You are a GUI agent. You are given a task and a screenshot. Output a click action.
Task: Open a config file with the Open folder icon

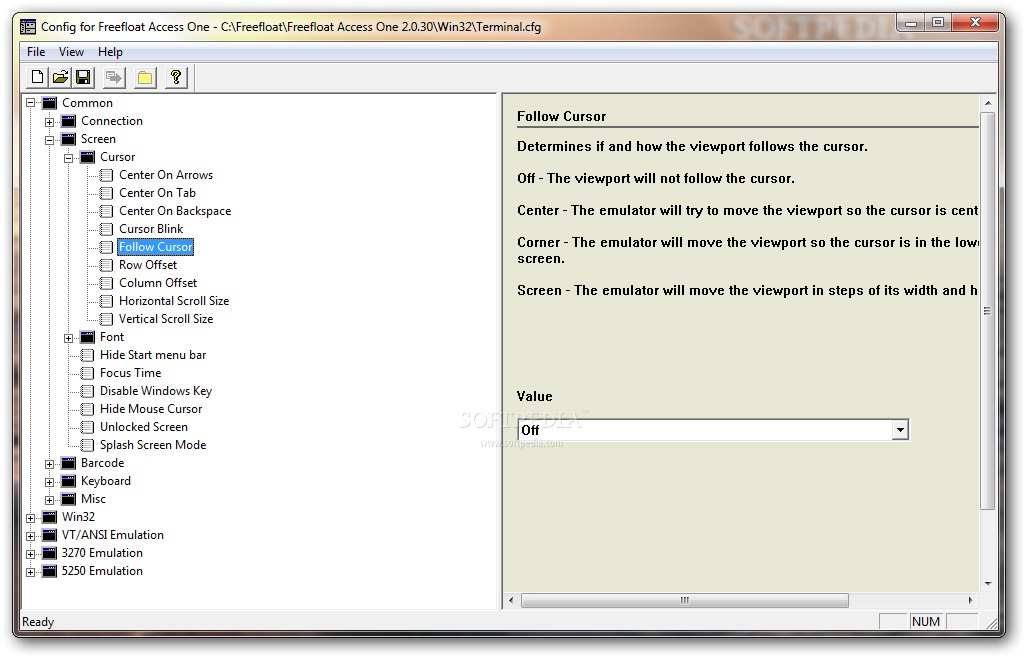[60, 78]
